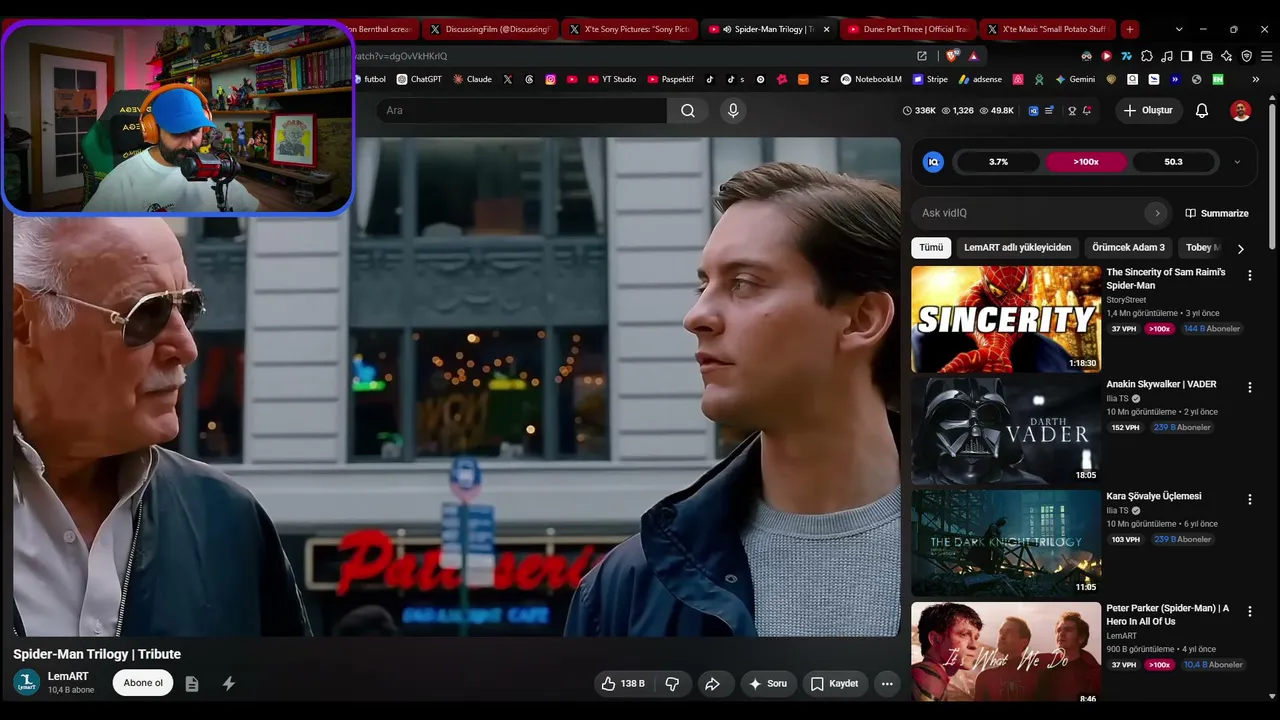Select the Tümü filter chip
This screenshot has height=720, width=1280.
tap(931, 248)
